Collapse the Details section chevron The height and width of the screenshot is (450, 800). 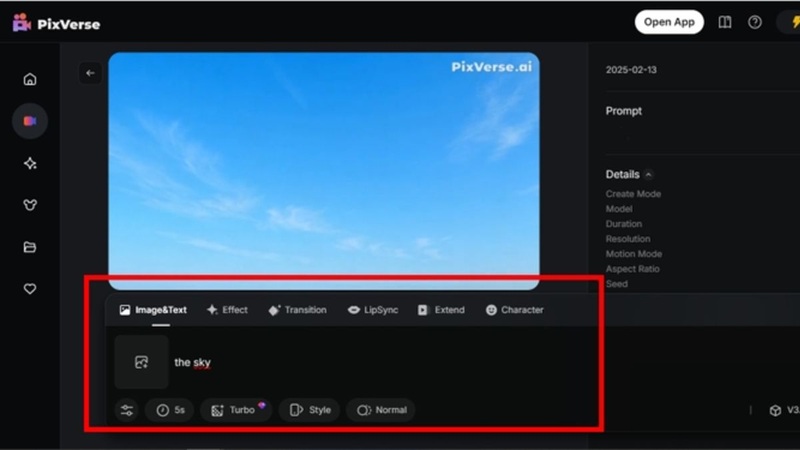[x=648, y=174]
